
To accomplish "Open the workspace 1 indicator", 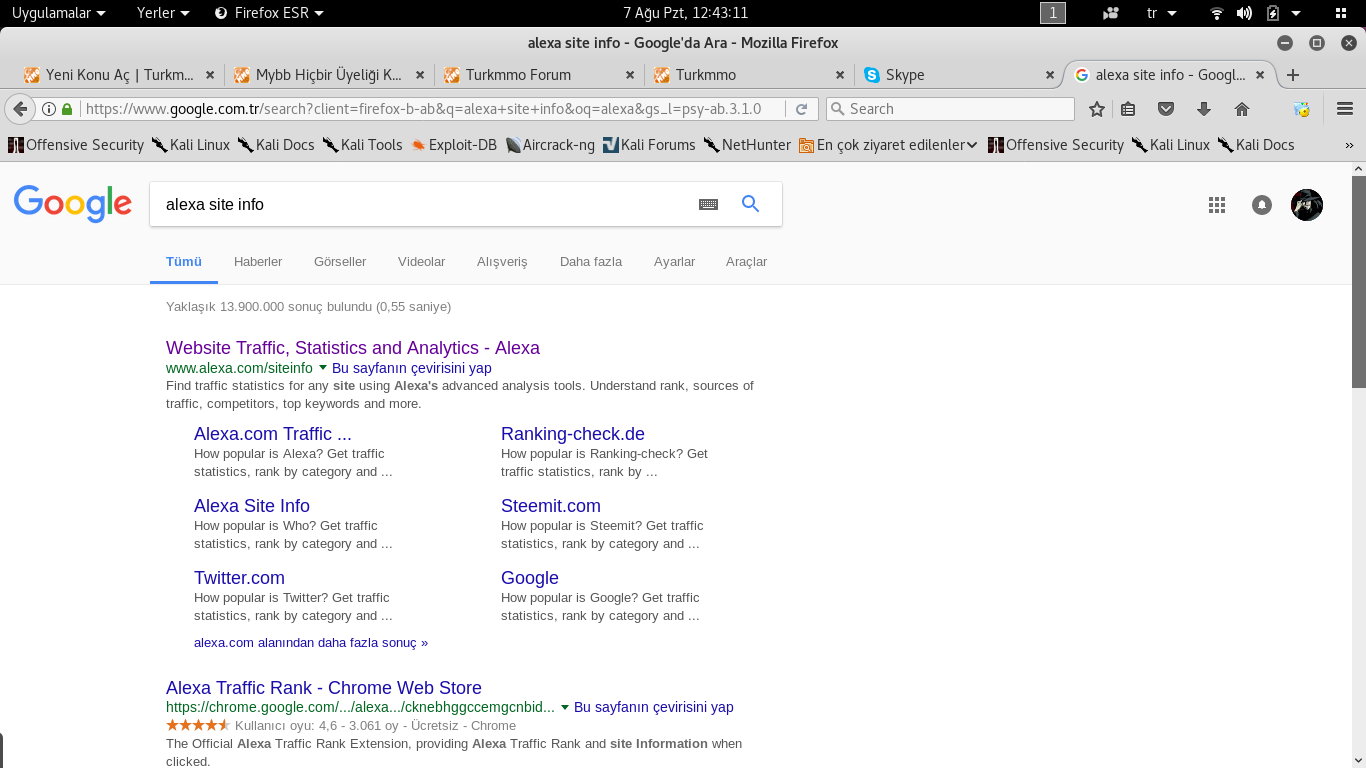I will coord(1053,13).
